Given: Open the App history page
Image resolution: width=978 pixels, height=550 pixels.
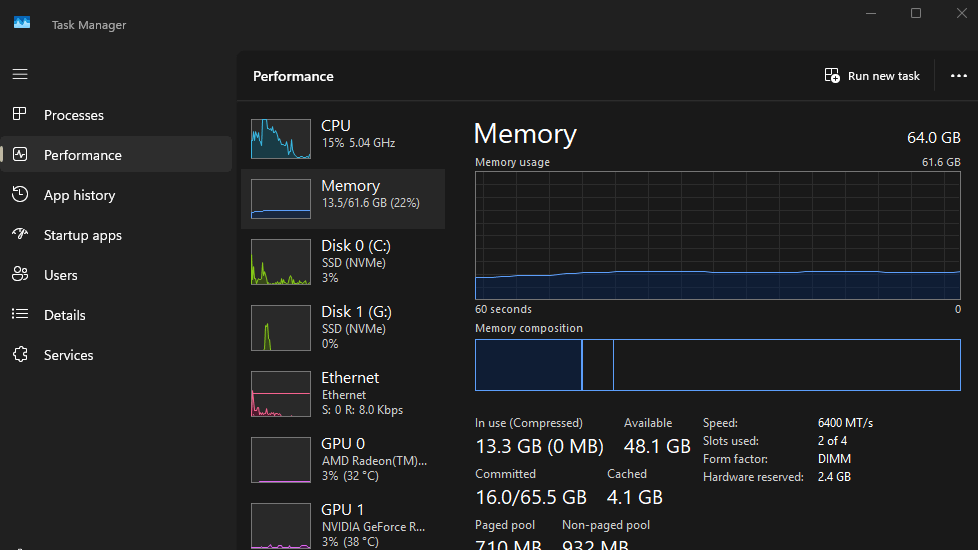Looking at the screenshot, I should 117,195.
